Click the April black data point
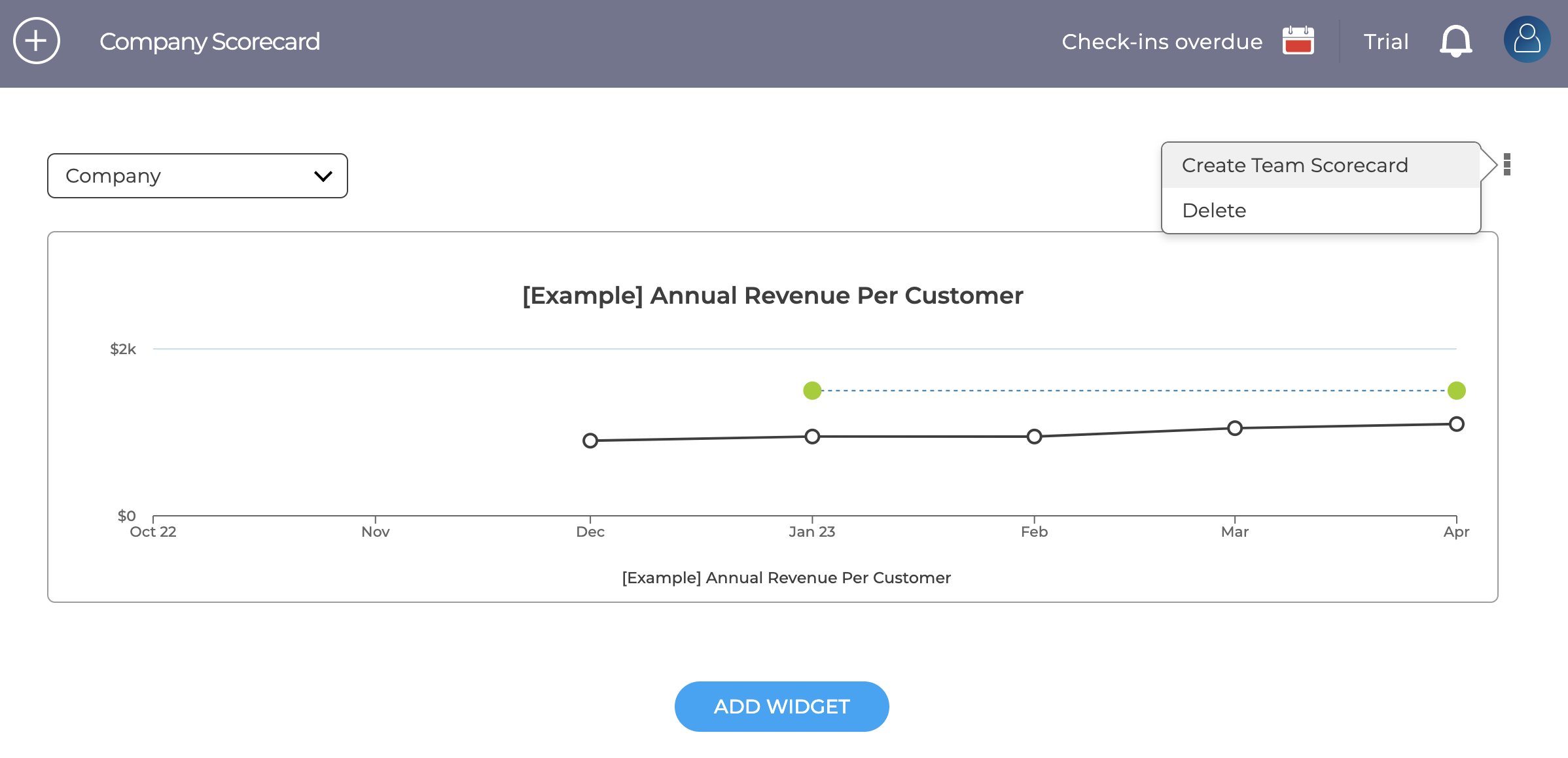 [1457, 424]
